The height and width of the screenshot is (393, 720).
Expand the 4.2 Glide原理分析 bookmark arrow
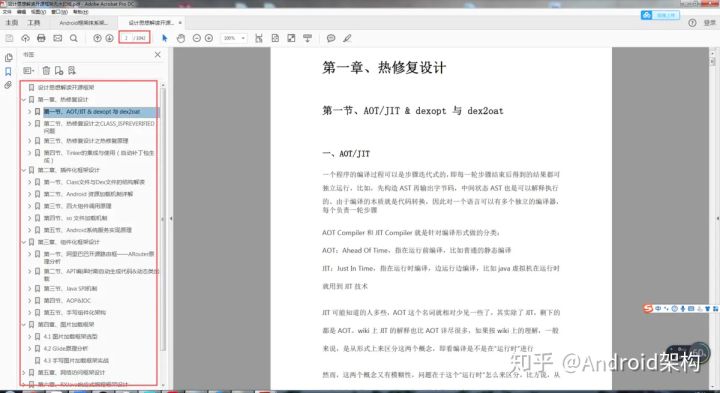(x=30, y=348)
